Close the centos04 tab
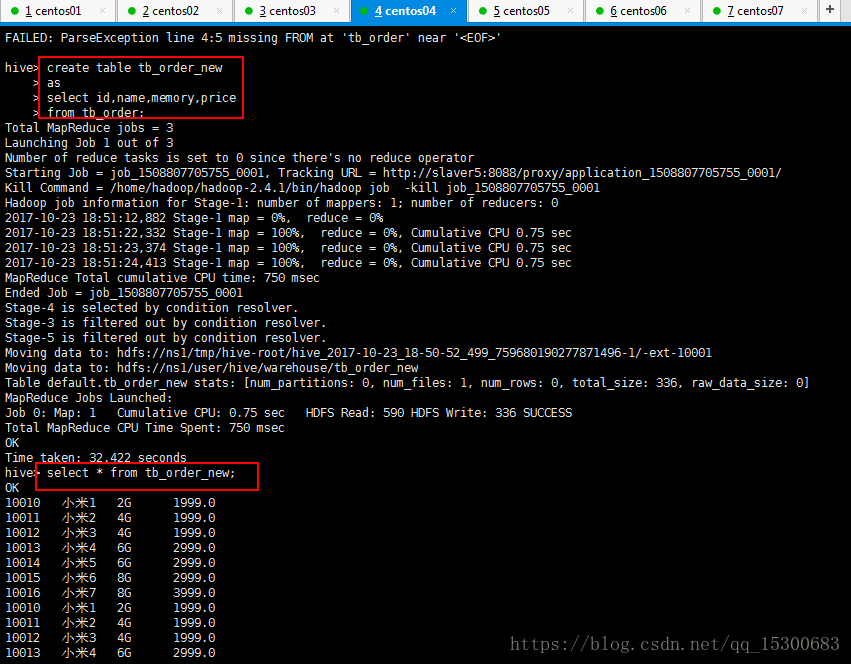 (x=453, y=11)
